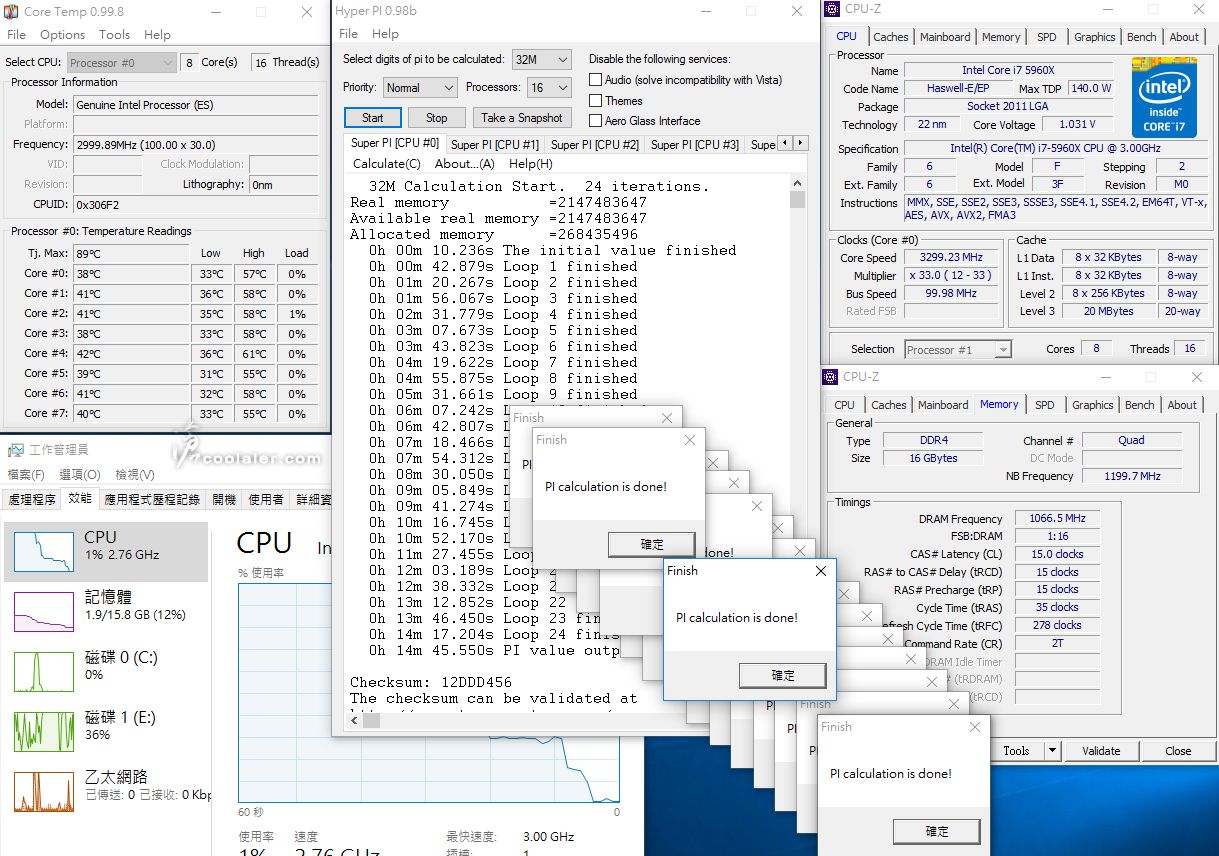The height and width of the screenshot is (856, 1219).
Task: Click Tools button in CPU-Z
Action: 1016,751
